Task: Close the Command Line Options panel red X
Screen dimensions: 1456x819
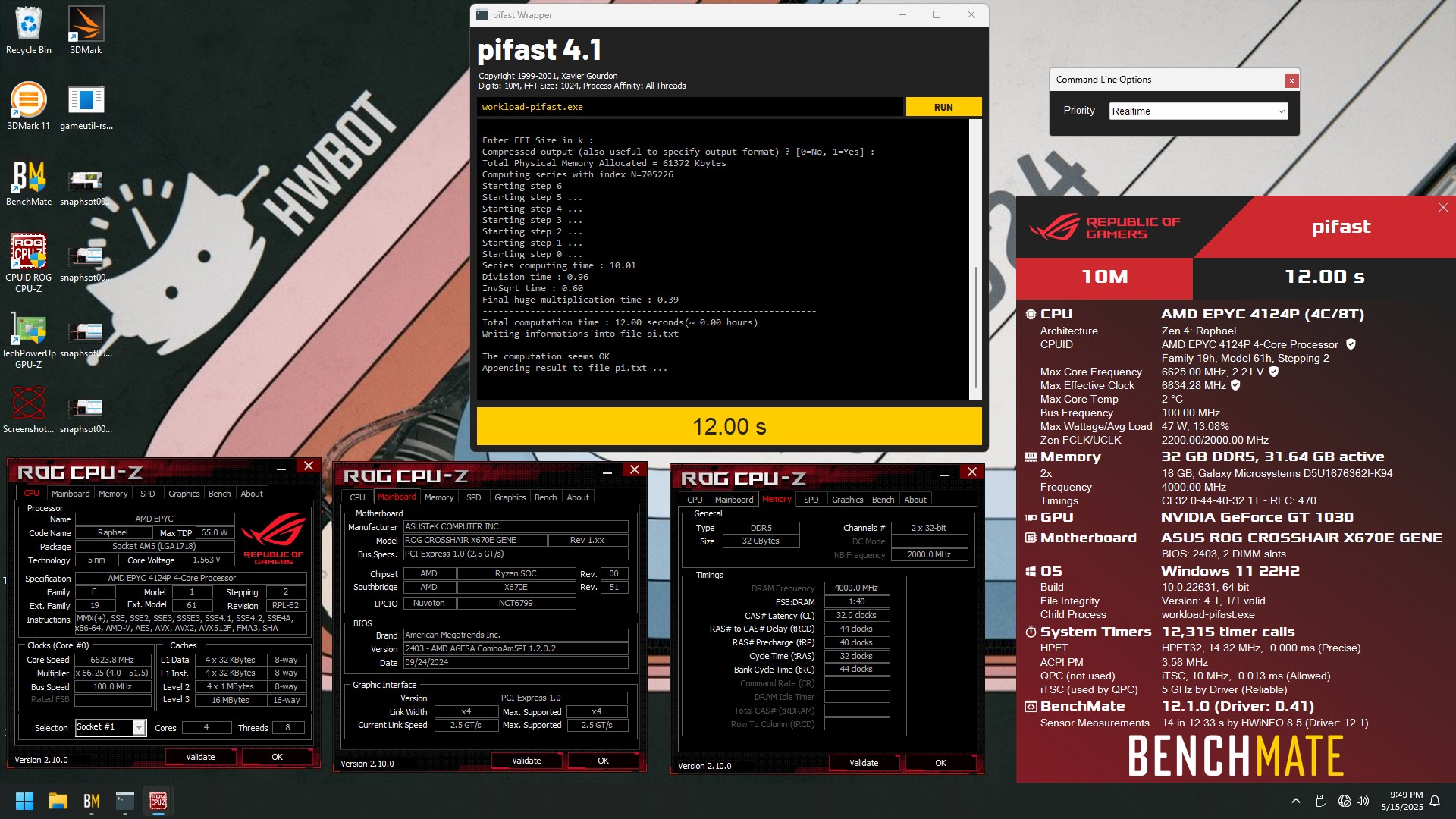Action: (1291, 80)
